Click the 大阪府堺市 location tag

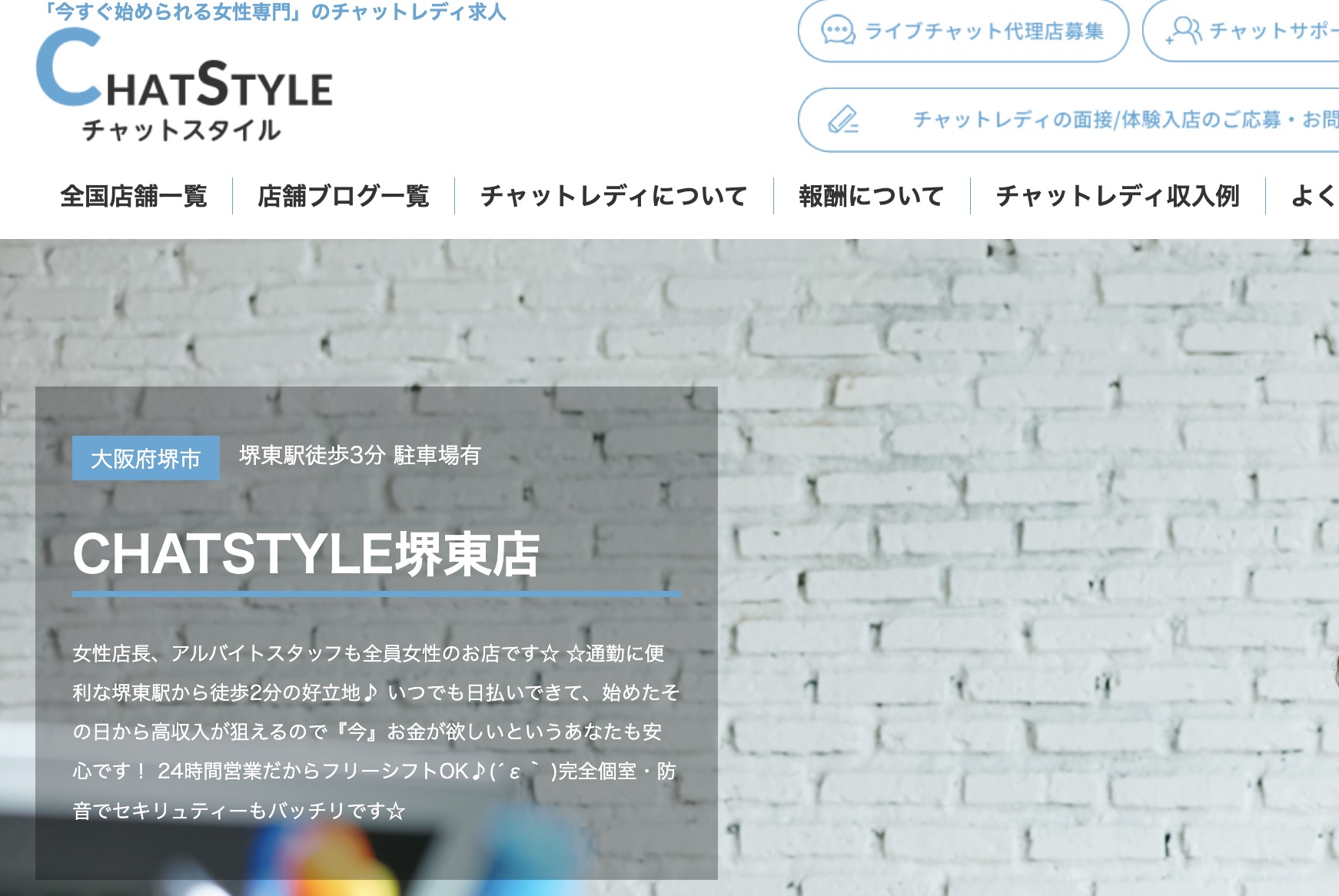[x=146, y=458]
